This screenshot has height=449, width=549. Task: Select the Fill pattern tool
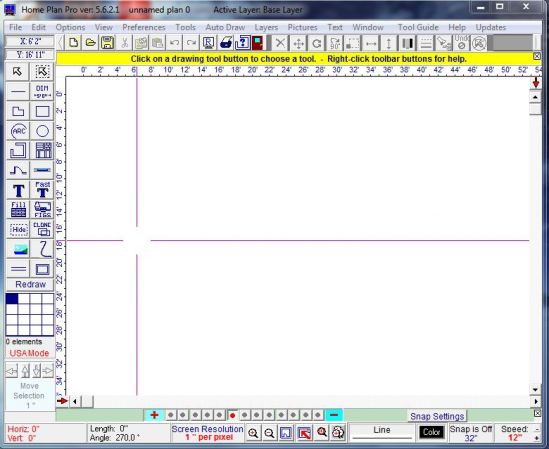click(18, 210)
